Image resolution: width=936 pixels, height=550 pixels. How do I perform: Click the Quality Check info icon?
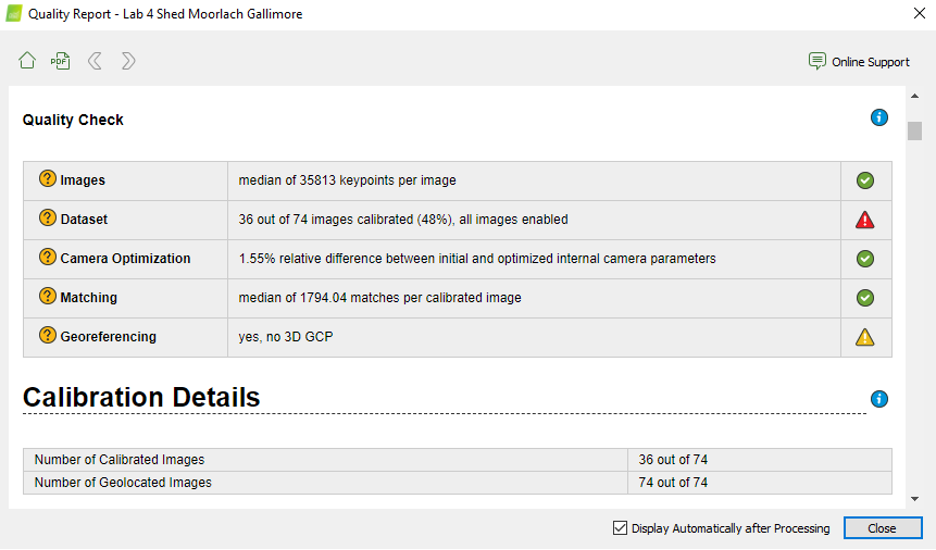879,118
